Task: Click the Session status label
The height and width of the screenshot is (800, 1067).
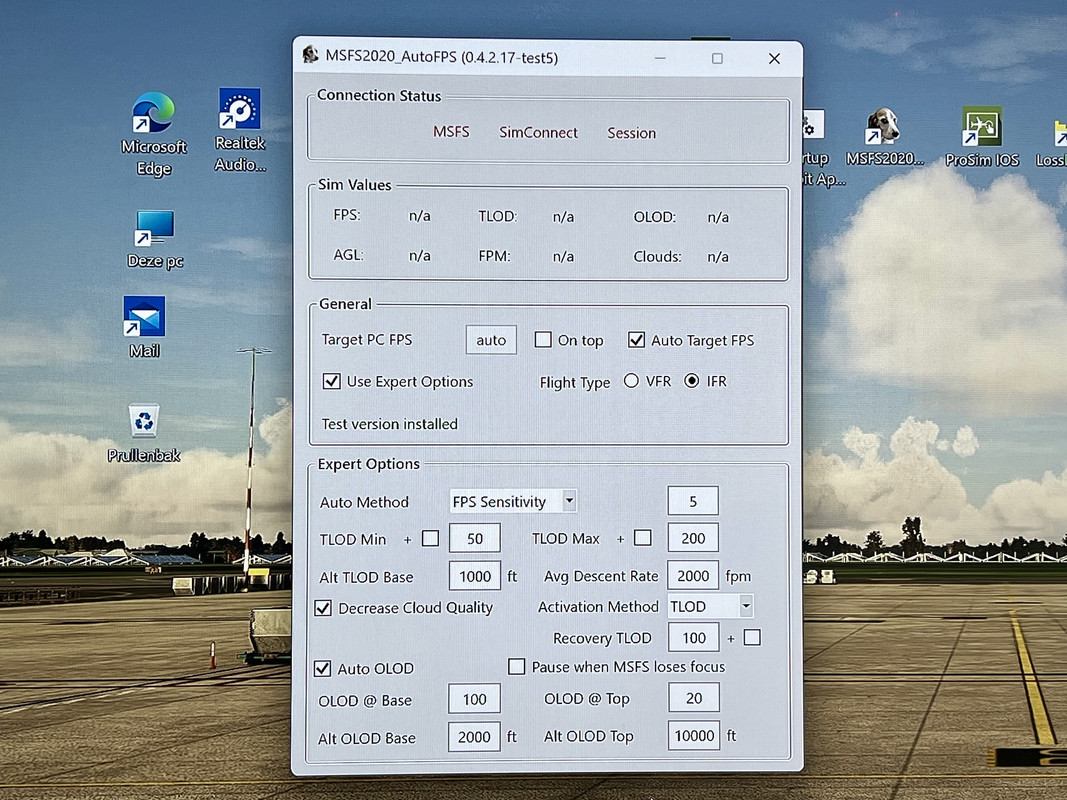Action: (631, 133)
